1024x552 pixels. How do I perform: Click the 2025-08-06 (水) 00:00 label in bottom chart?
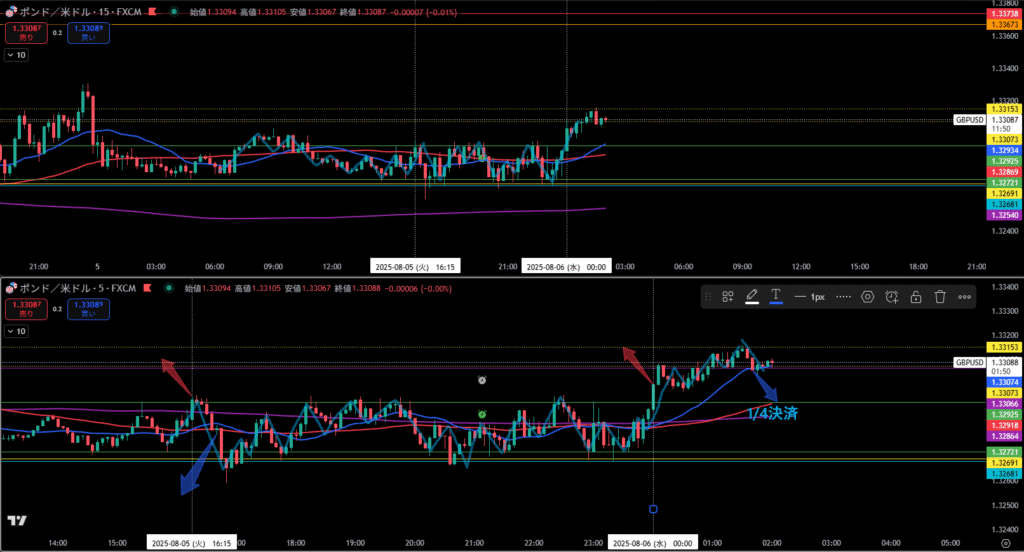pos(653,543)
